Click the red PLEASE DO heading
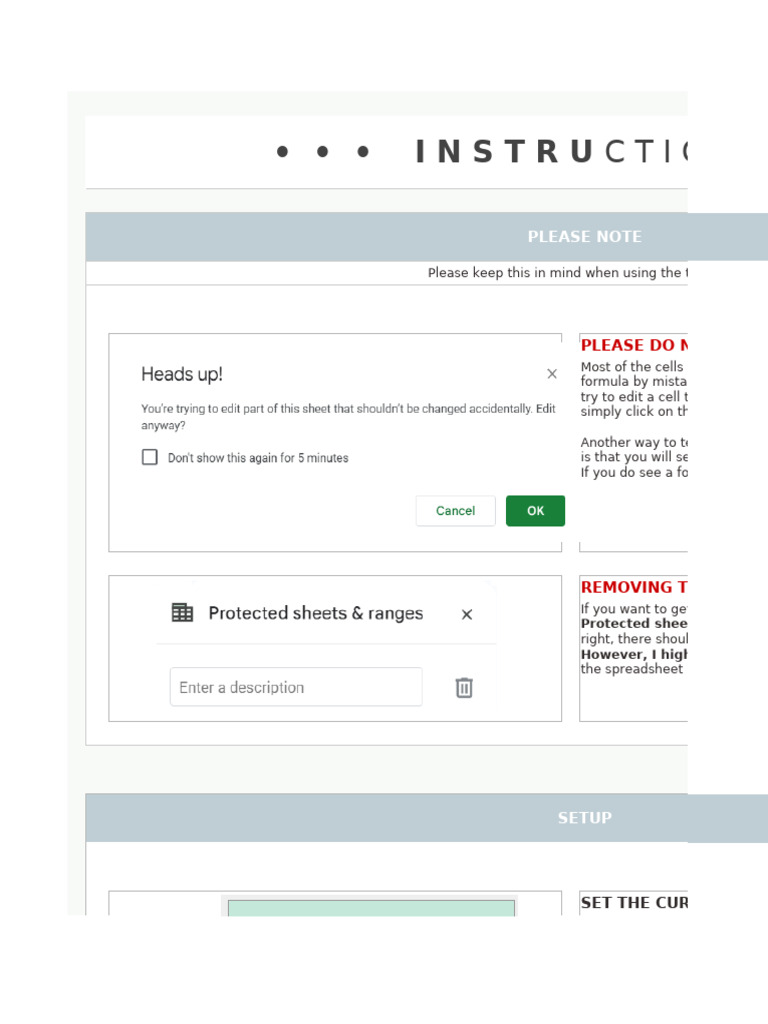 [x=634, y=345]
